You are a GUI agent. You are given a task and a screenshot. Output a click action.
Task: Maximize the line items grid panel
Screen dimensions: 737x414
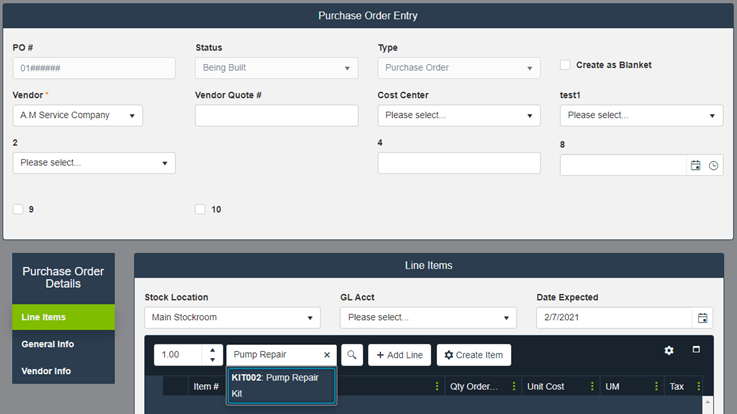coord(697,350)
